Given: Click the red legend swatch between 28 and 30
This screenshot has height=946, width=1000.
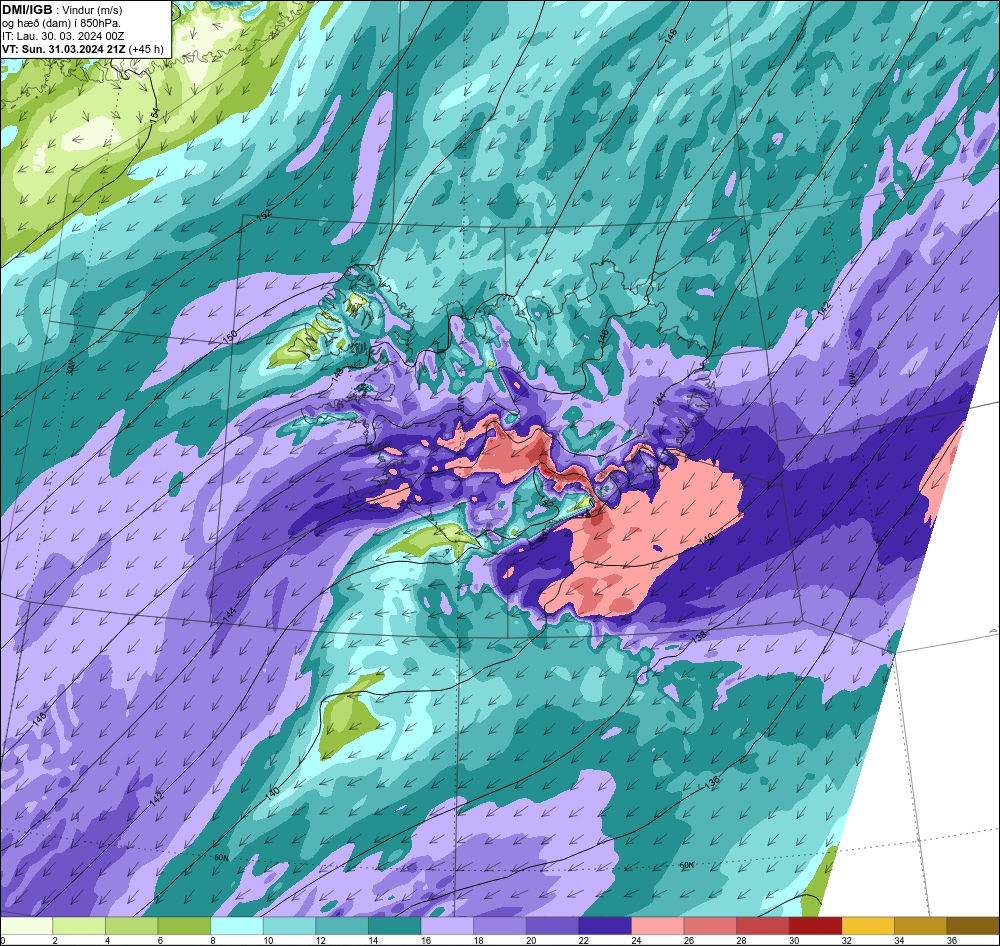Looking at the screenshot, I should pos(763,926).
